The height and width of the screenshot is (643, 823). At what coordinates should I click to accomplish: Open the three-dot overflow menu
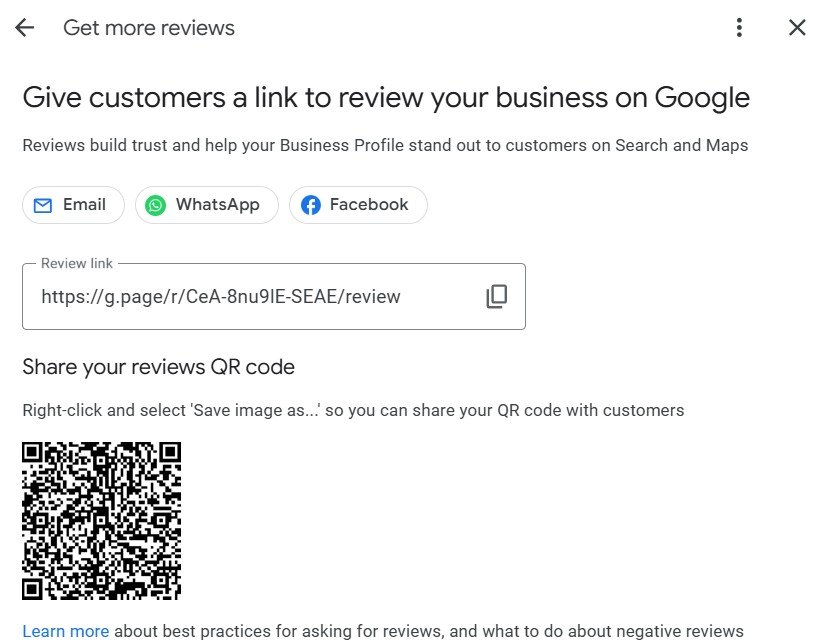(739, 27)
